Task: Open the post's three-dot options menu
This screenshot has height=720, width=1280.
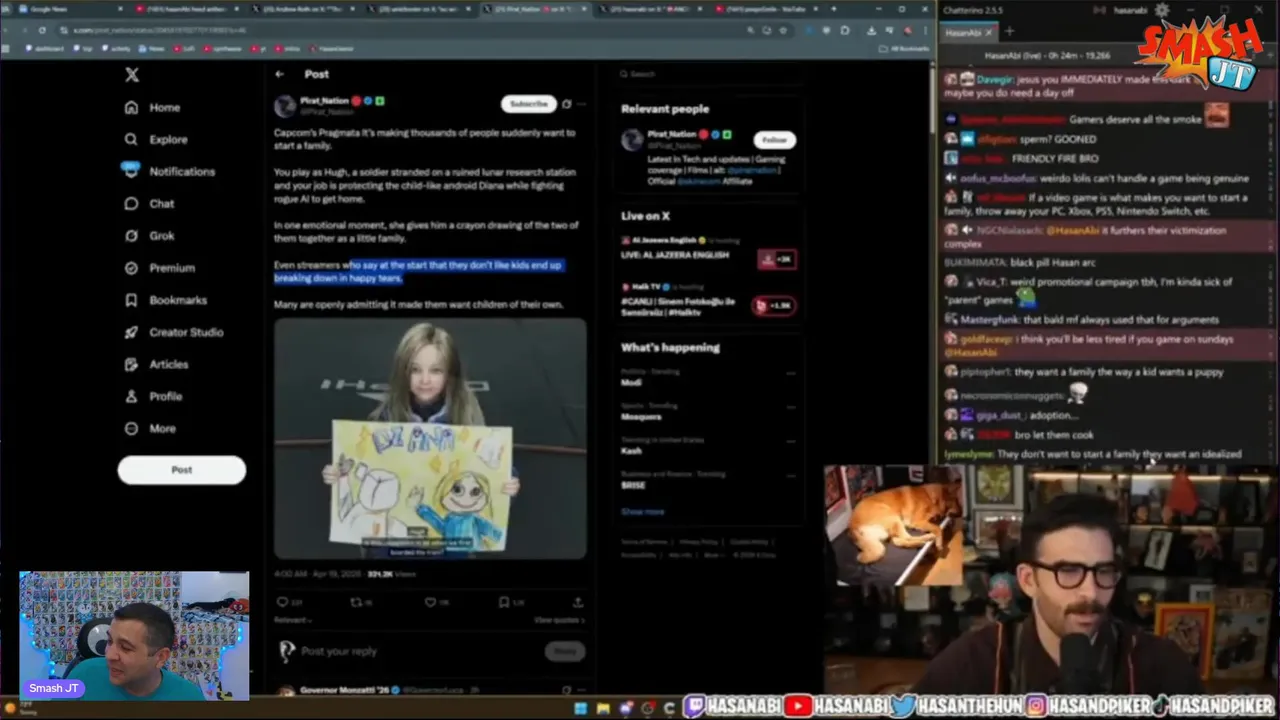Action: 581,104
